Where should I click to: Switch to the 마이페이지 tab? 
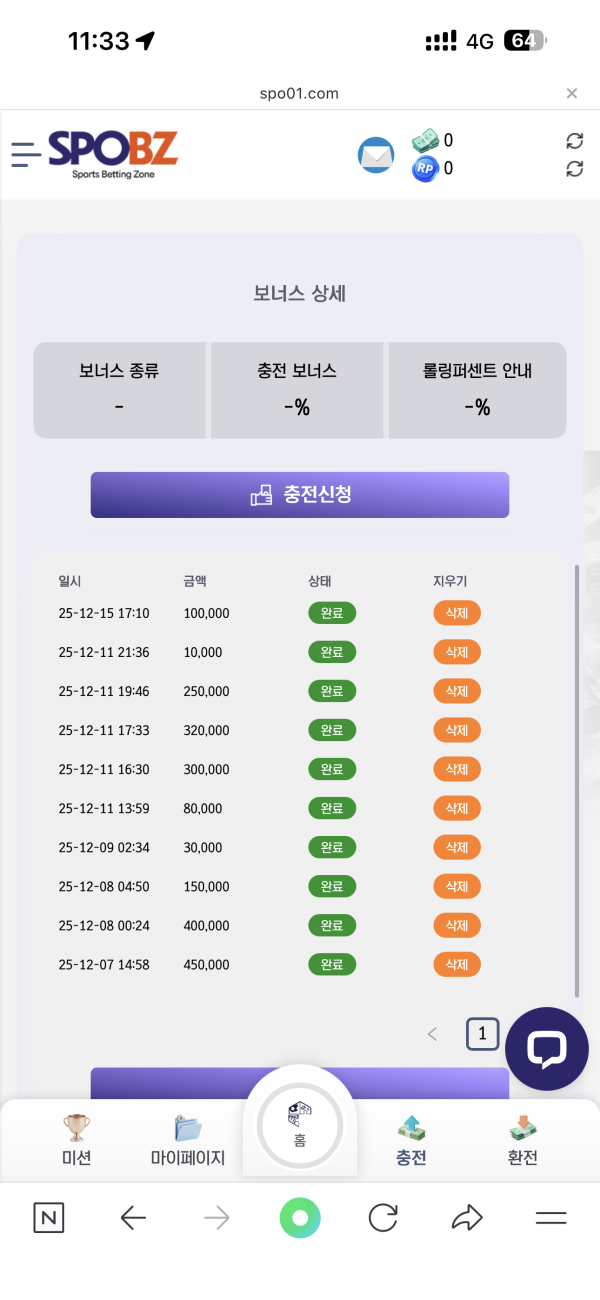click(188, 1140)
